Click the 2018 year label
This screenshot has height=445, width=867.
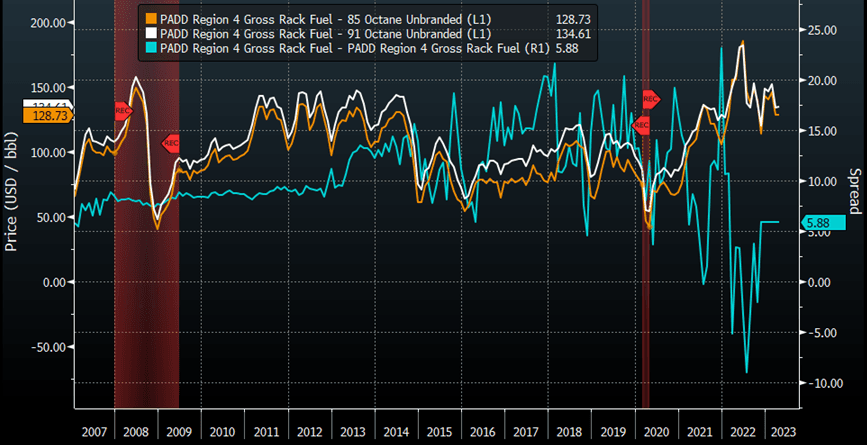567,431
